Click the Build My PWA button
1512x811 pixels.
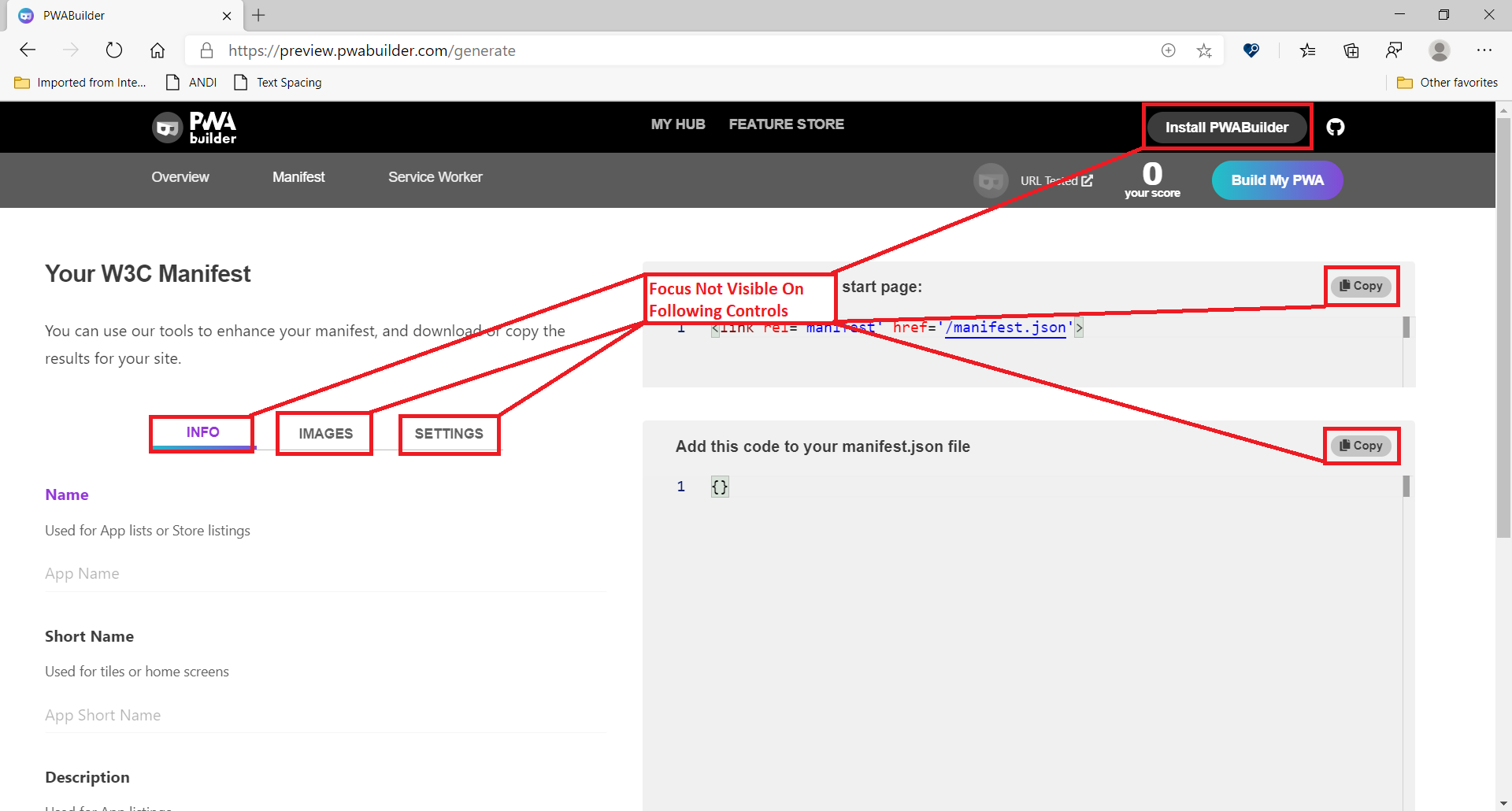1277,180
